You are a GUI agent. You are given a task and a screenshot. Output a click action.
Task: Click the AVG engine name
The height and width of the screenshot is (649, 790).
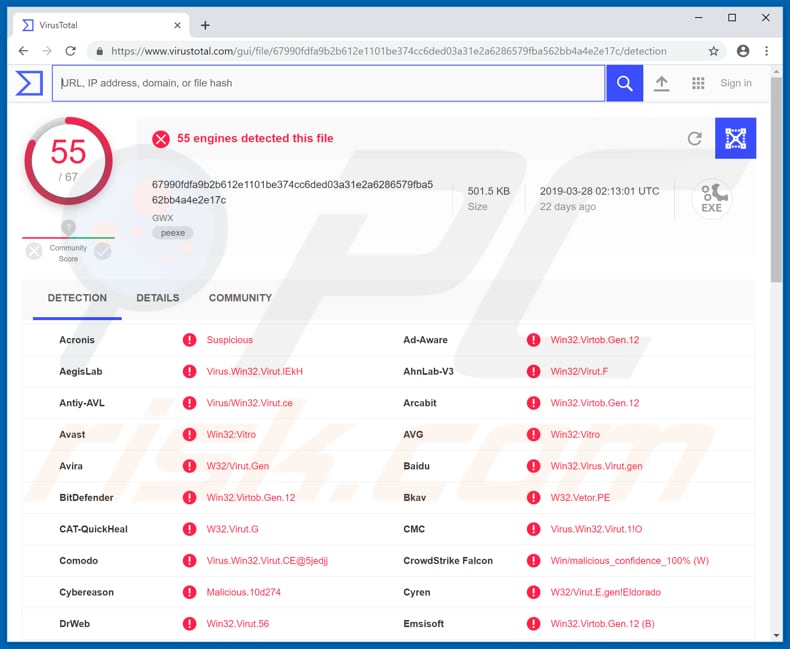tap(413, 435)
